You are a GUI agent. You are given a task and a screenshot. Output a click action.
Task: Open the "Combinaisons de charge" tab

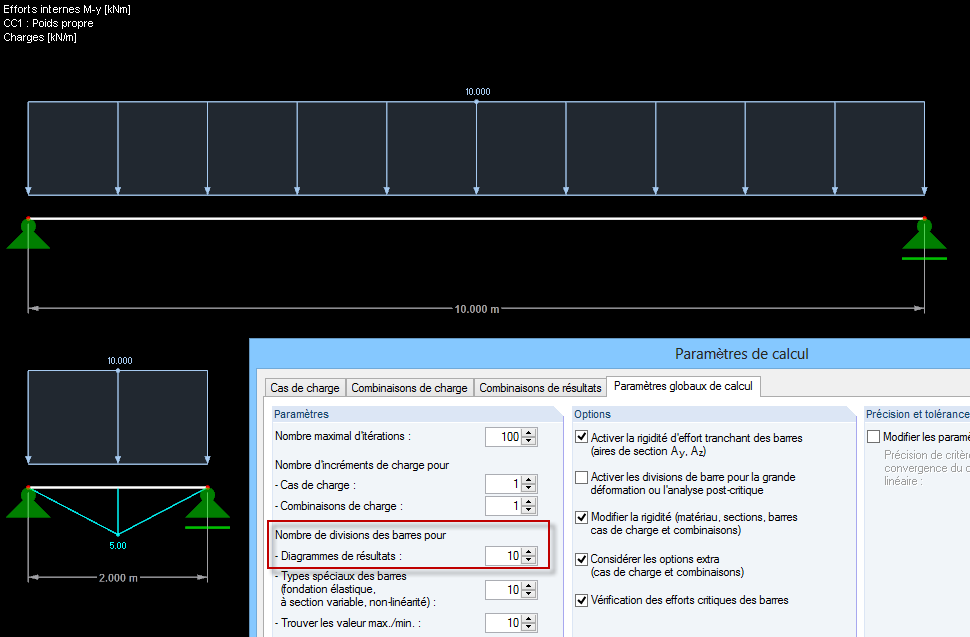(409, 386)
